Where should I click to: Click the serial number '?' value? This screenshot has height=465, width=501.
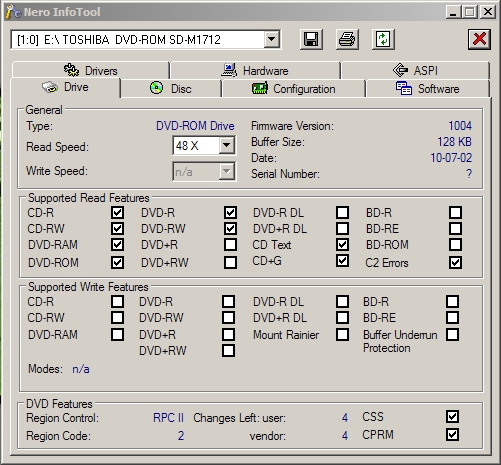pyautogui.click(x=469, y=173)
